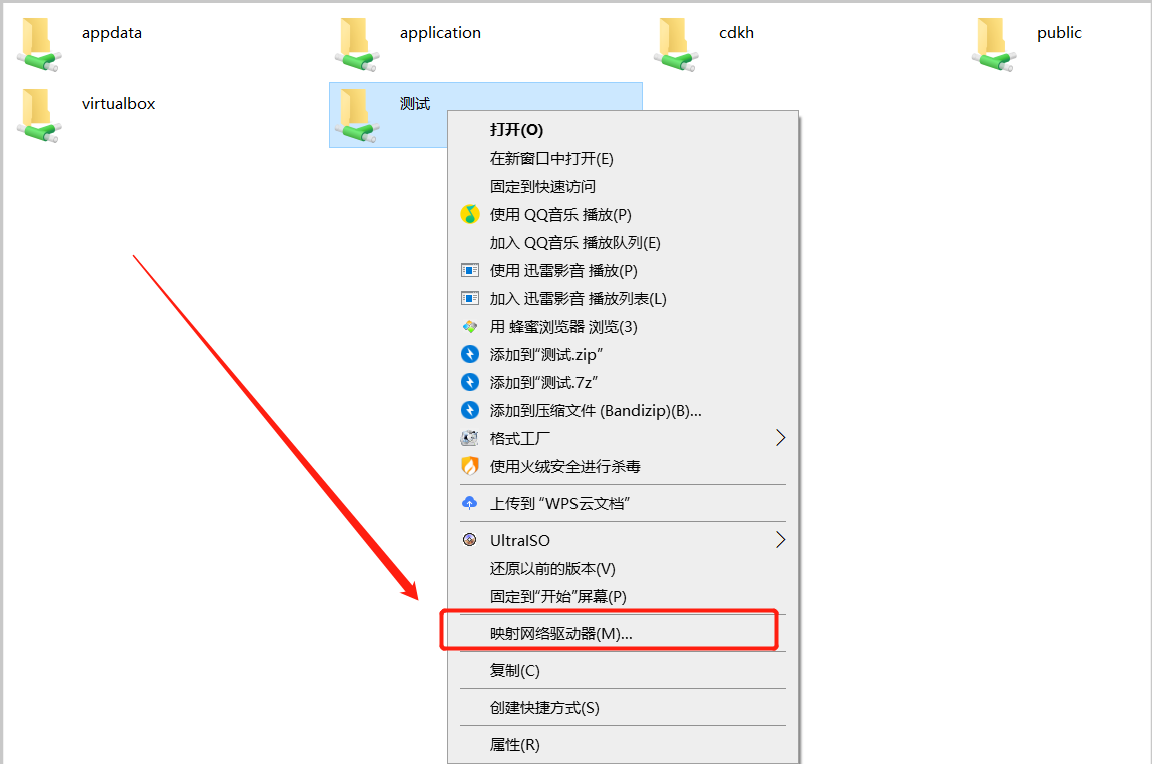Open the appdata network folder icon
Viewport: 1152px width, 764px height.
39,44
